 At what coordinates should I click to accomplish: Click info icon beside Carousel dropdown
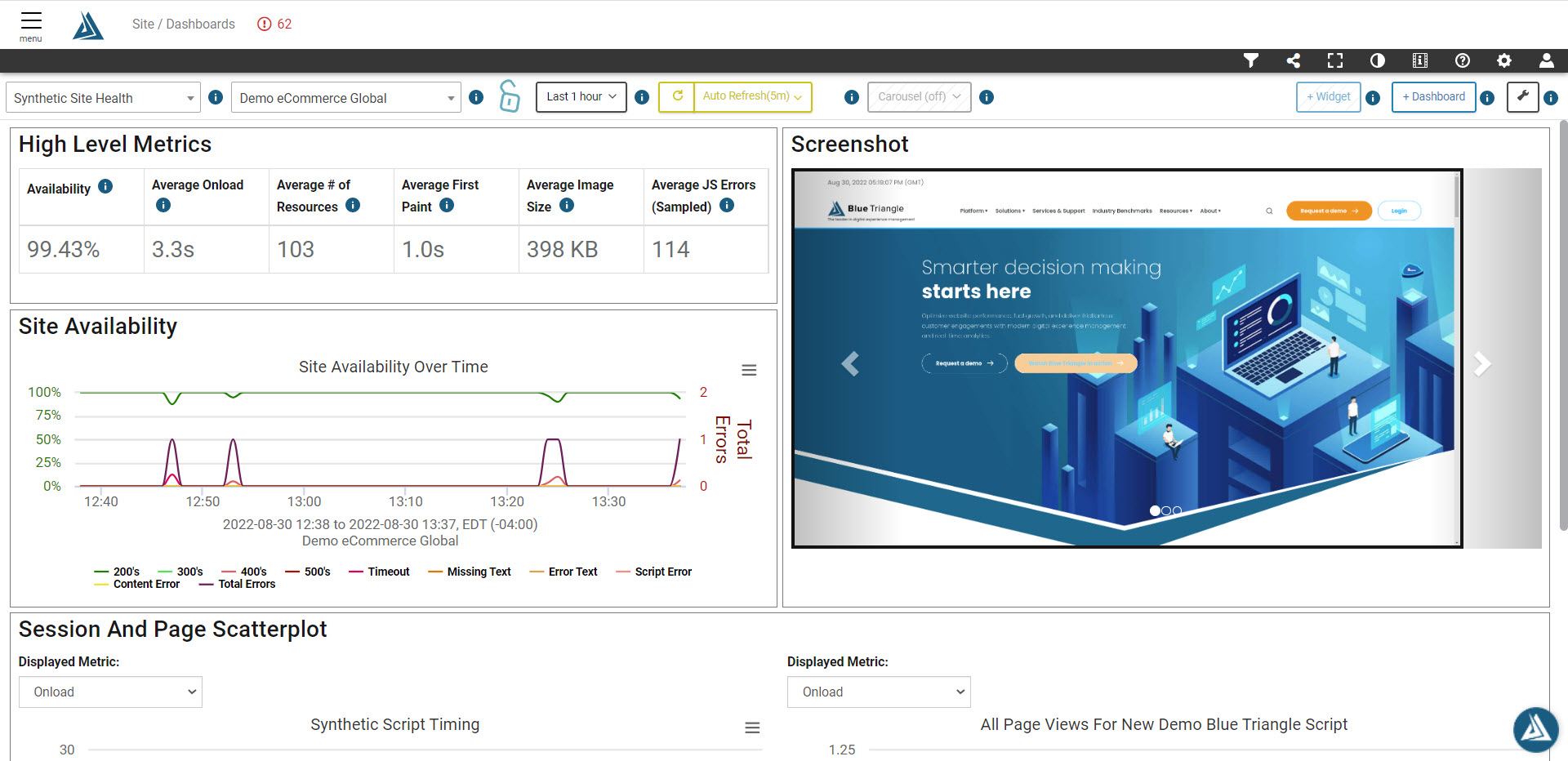click(x=987, y=97)
